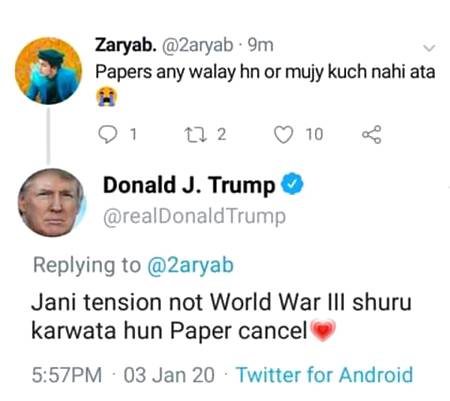Click the crying face emoji
This screenshot has height=401, width=450.
point(106,96)
